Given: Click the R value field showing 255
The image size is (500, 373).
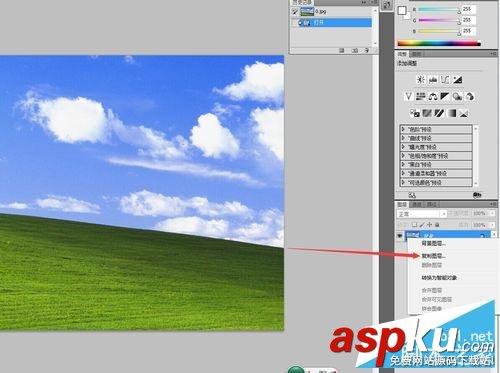Looking at the screenshot, I should [x=468, y=9].
